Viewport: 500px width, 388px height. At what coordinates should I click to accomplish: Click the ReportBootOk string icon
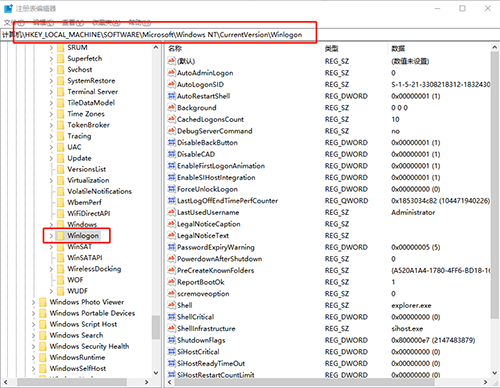pos(171,282)
